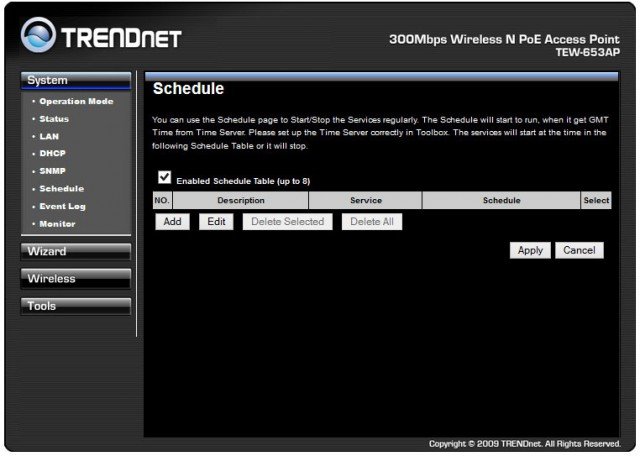Collapse the System menu section

pyautogui.click(x=76, y=81)
